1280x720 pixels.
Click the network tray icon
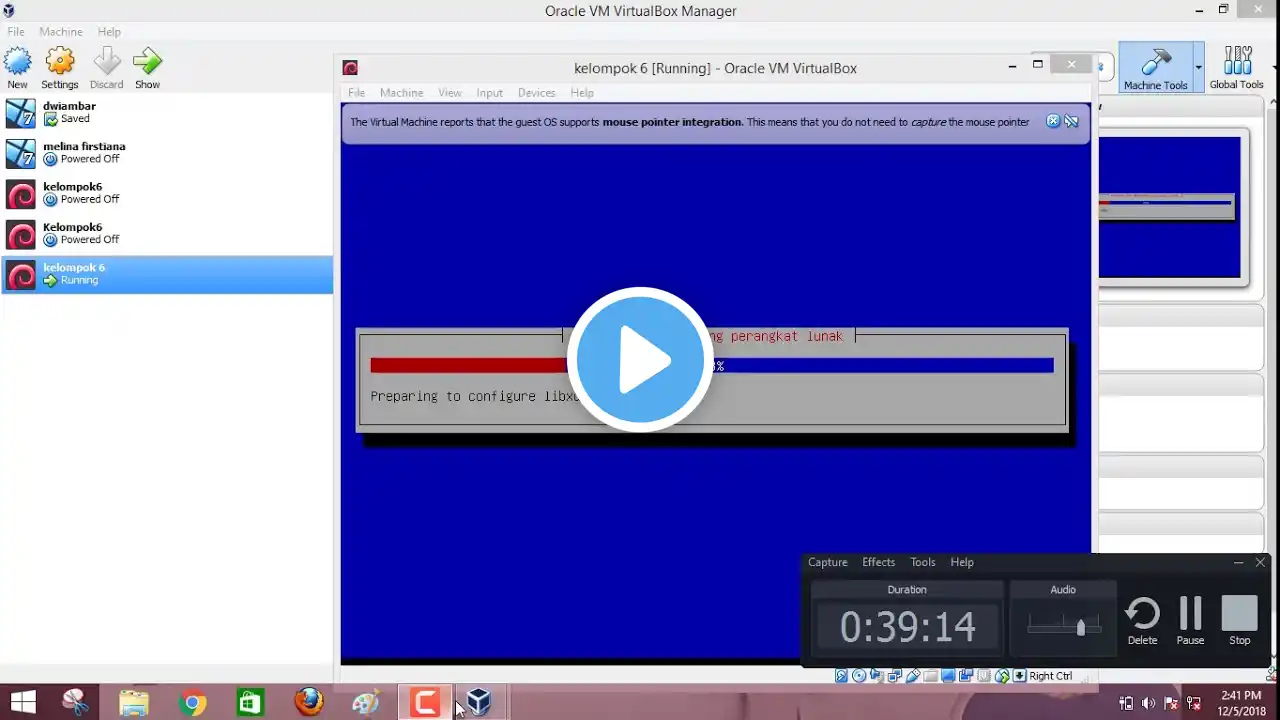[x=1193, y=703]
